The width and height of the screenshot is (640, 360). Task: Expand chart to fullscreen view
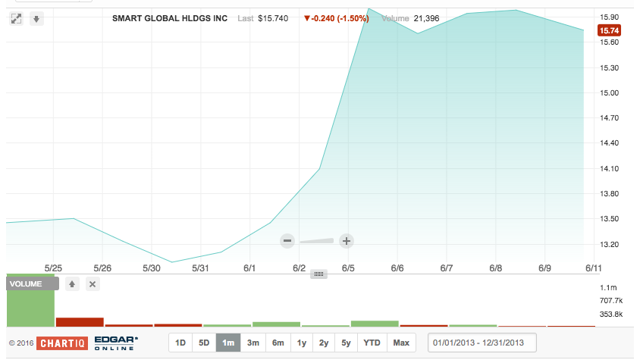click(16, 19)
